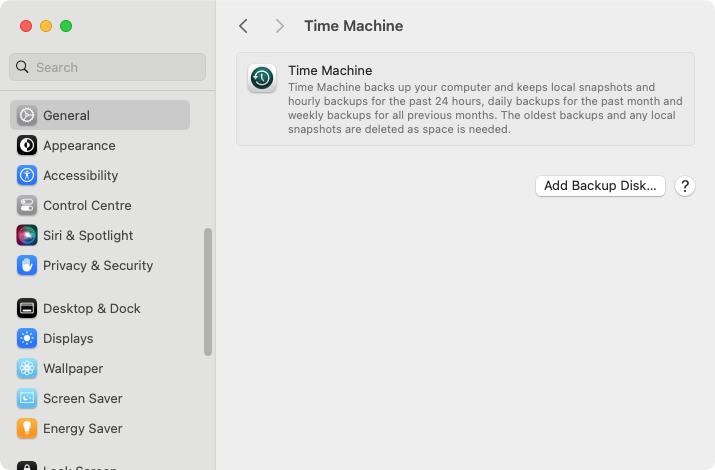The width and height of the screenshot is (715, 470).
Task: Click the Displays sun icon
Action: (x=27, y=339)
